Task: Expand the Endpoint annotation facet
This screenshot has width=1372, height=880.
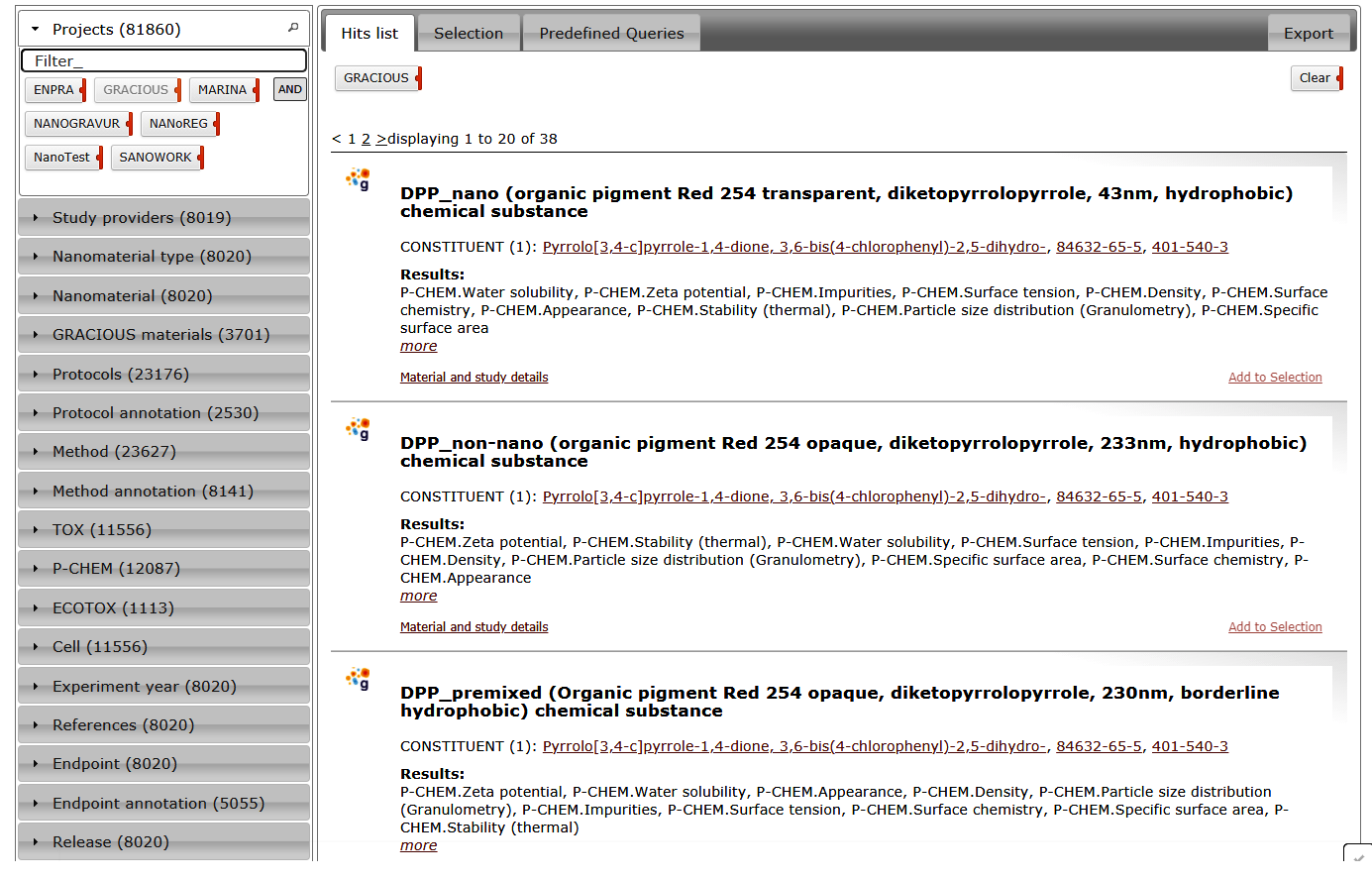Action: pos(158,804)
